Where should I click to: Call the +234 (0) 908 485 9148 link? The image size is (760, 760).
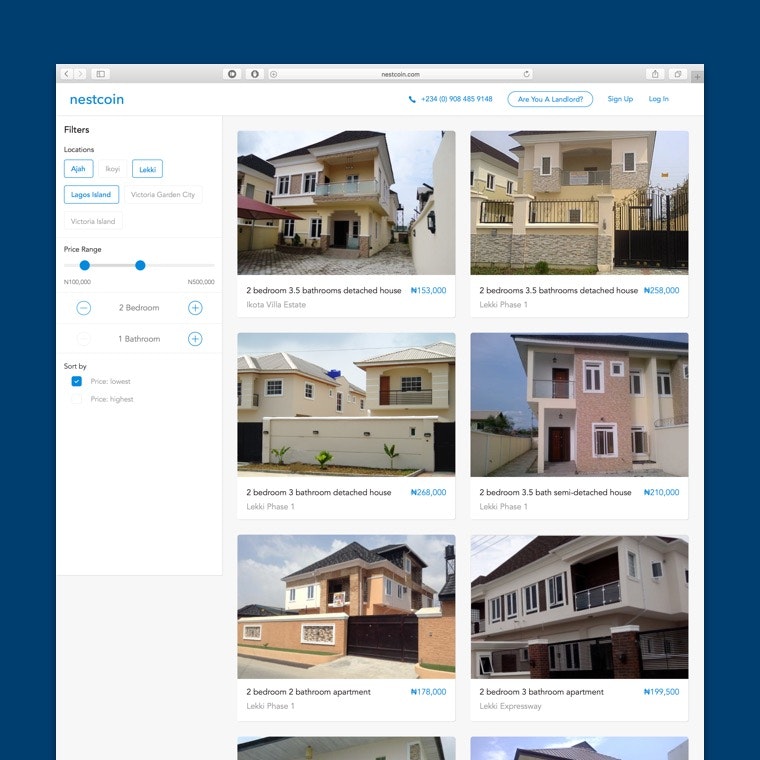point(457,99)
